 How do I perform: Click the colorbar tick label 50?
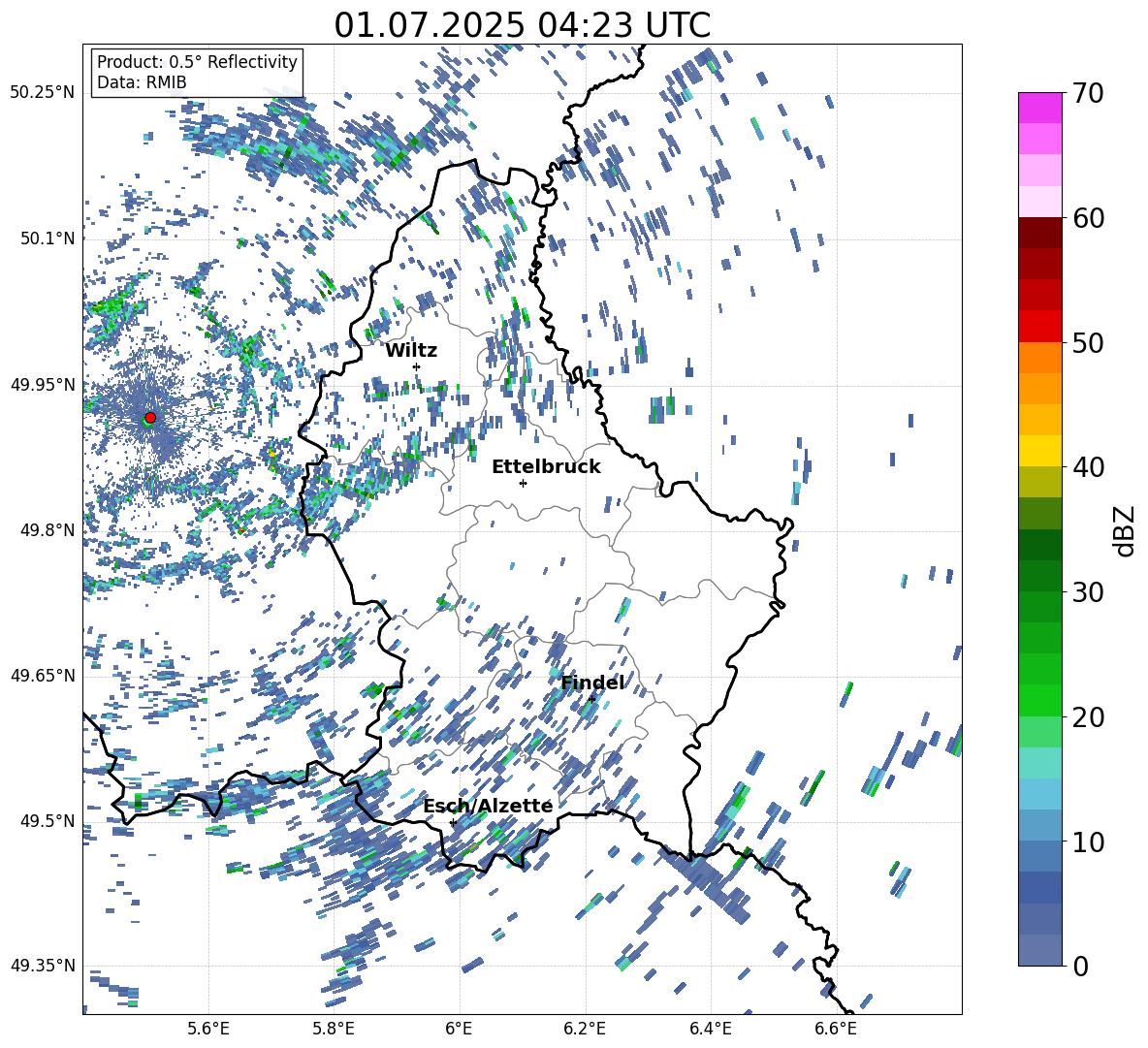click(x=1088, y=342)
